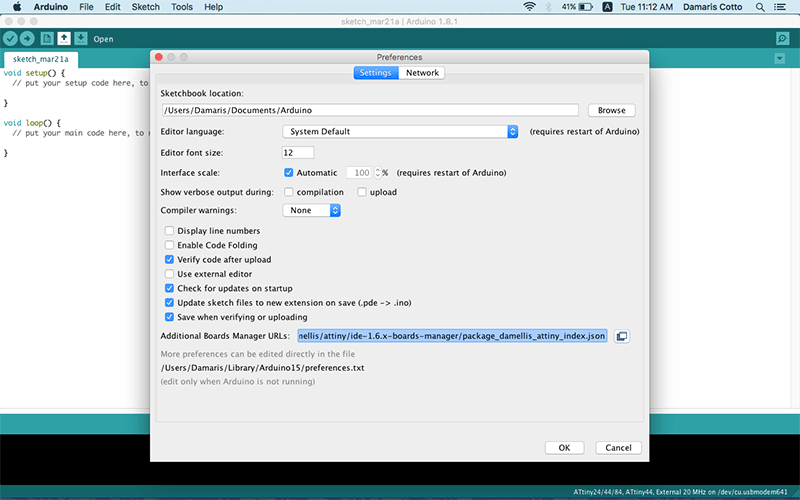
Task: Enable verbose output during upload
Action: click(362, 192)
